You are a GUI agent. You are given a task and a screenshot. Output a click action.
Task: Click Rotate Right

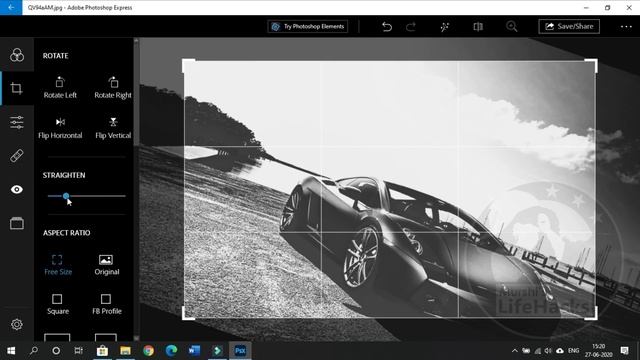[x=113, y=88]
